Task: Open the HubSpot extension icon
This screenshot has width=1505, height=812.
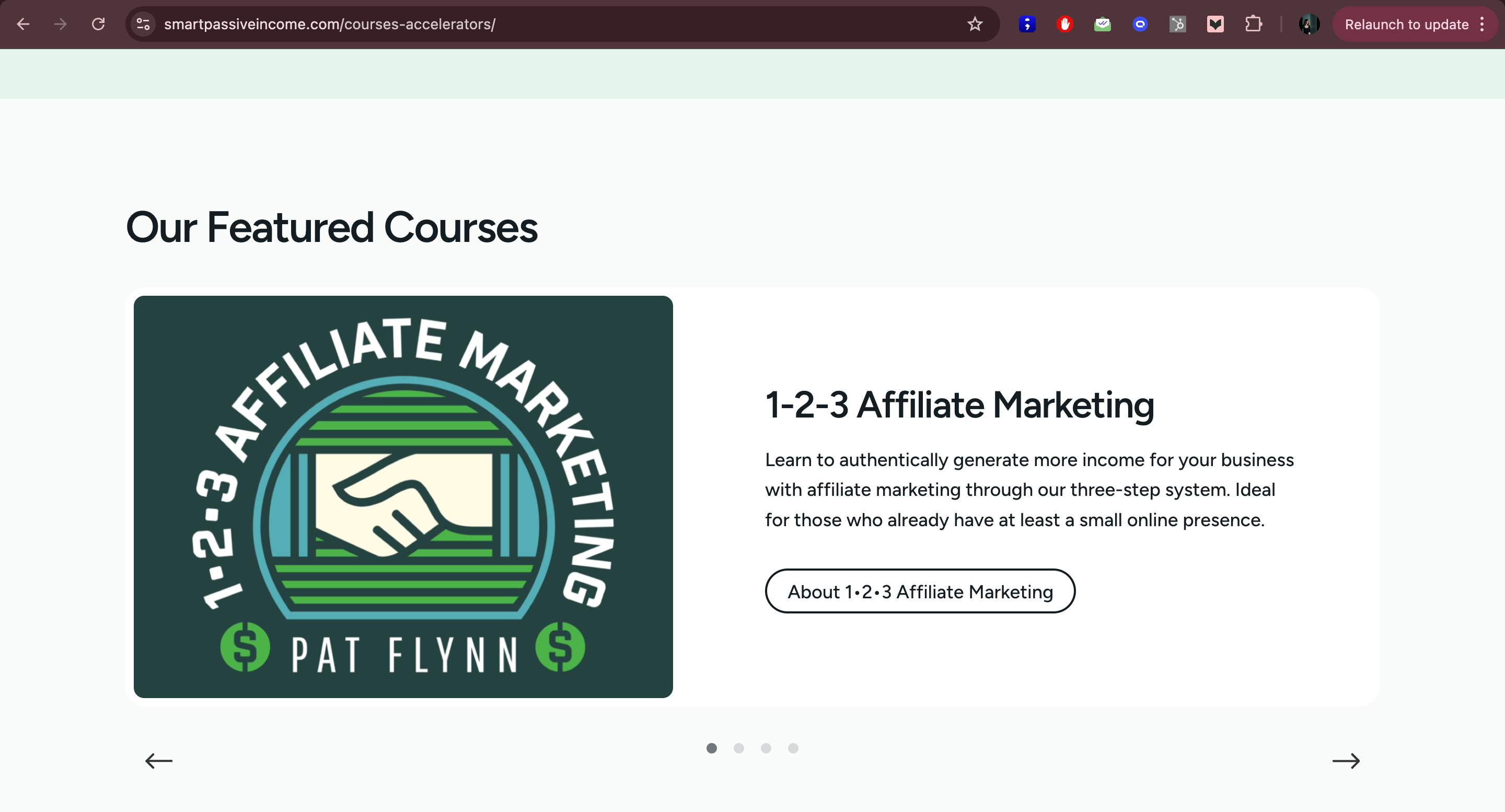Action: pos(1177,24)
